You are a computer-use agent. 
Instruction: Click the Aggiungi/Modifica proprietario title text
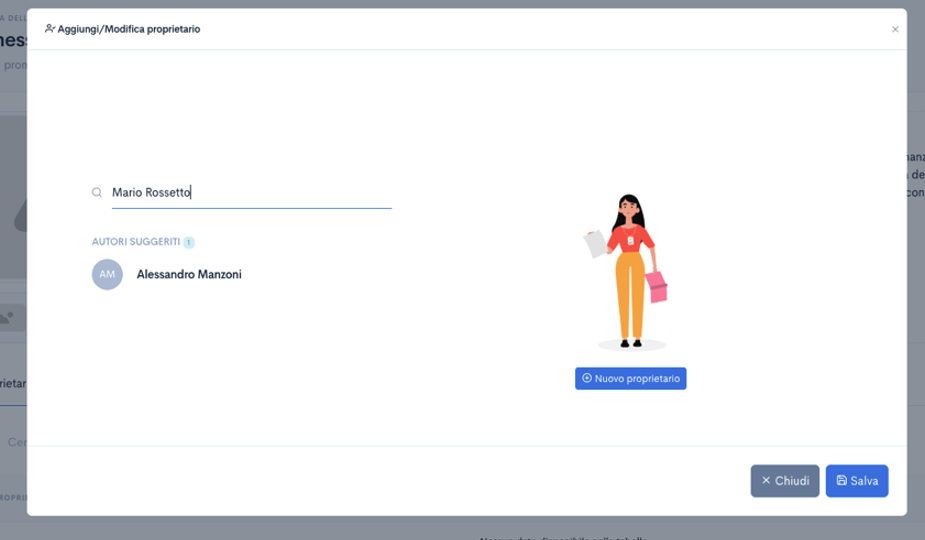pos(129,29)
